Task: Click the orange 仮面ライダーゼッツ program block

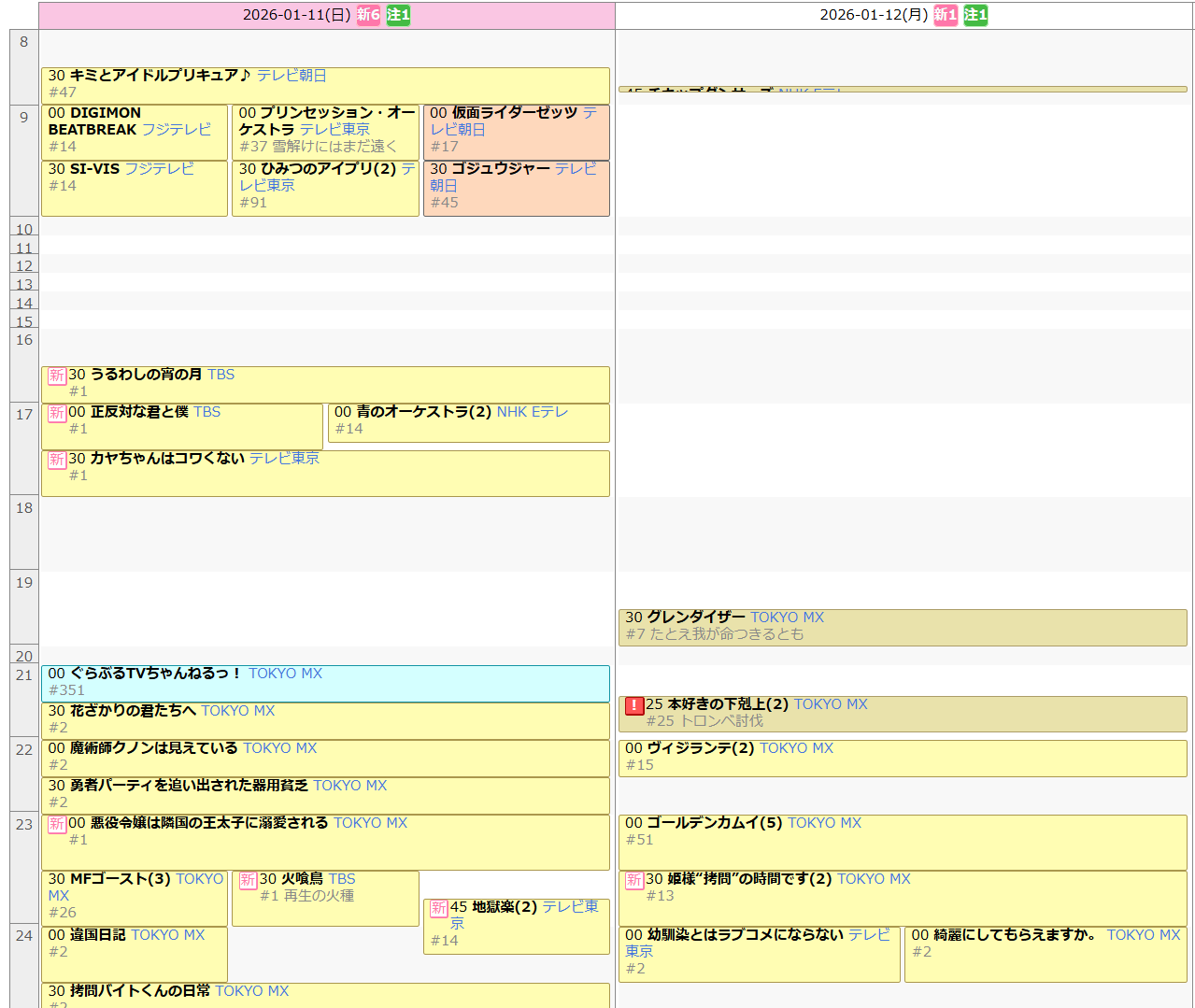Action: pos(516,132)
